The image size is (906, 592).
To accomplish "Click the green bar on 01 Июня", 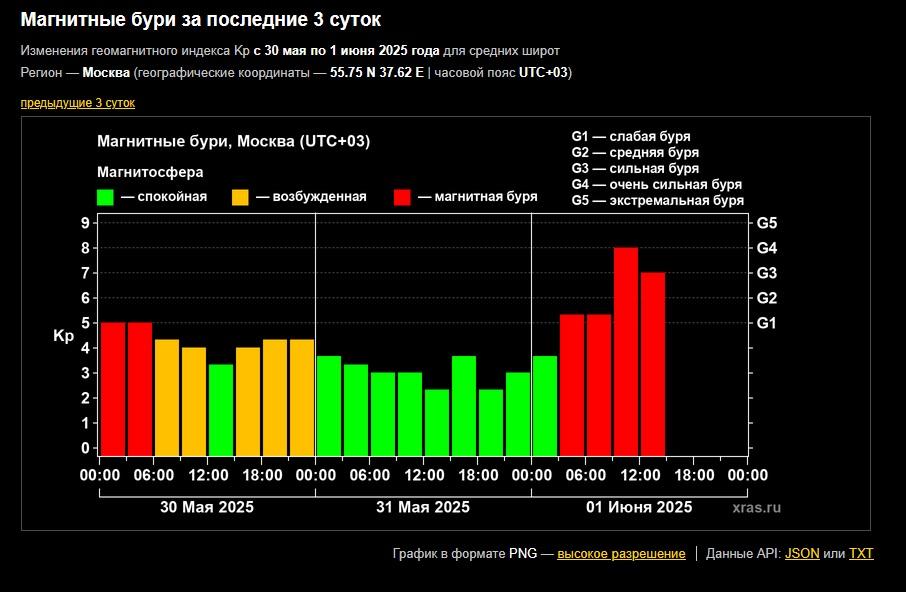I will (545, 405).
